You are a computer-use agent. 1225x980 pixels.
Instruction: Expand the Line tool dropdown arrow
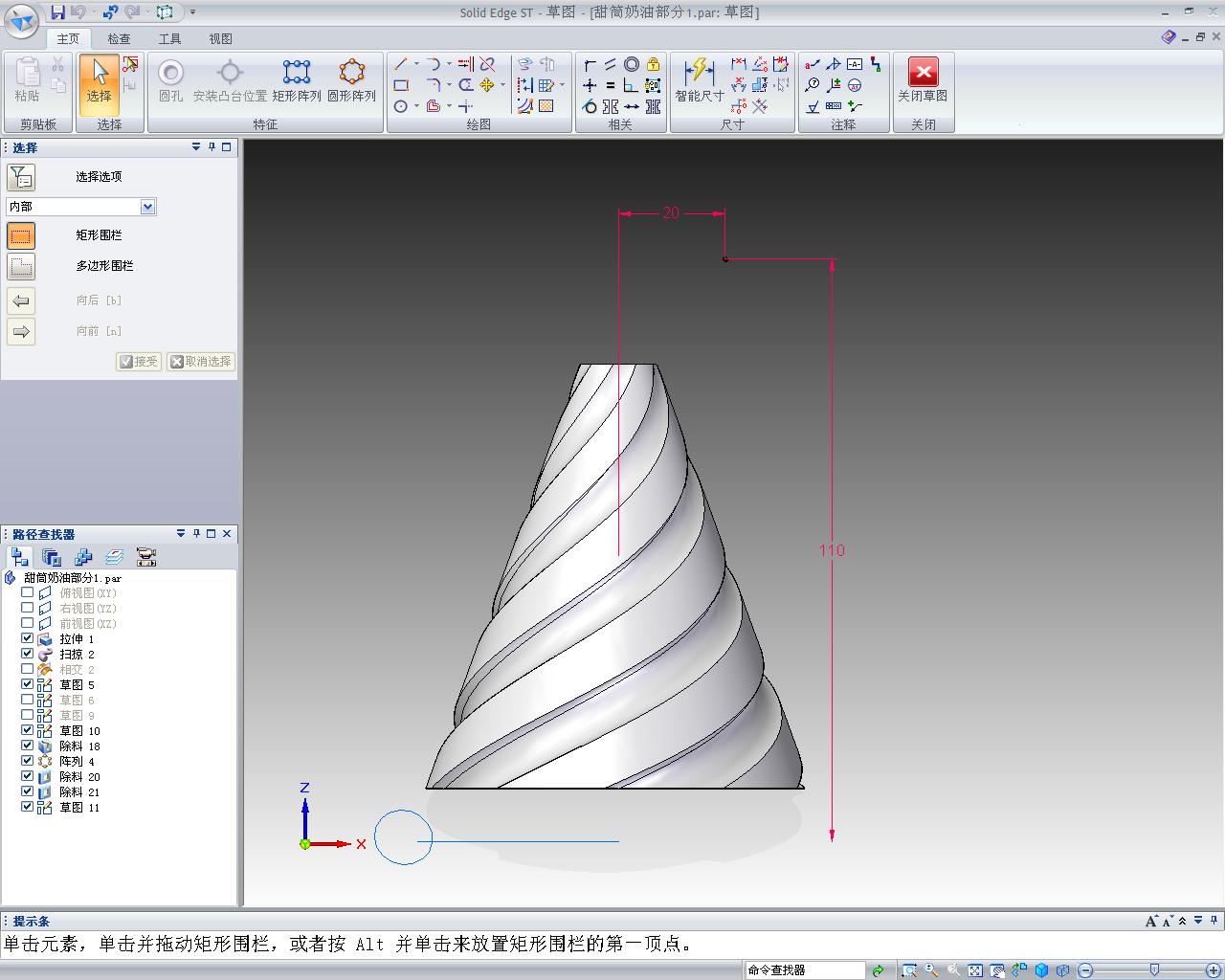point(416,64)
